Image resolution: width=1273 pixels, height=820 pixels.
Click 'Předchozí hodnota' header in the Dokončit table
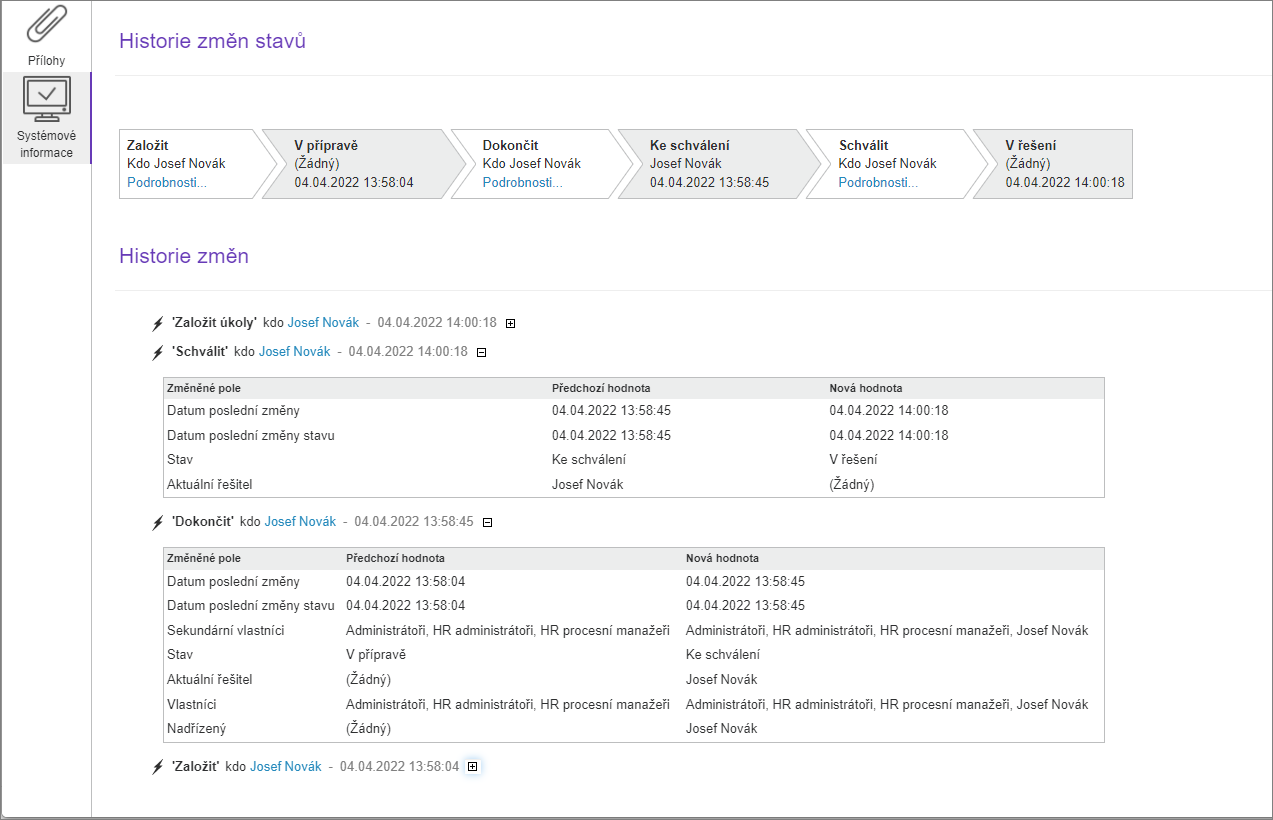tap(396, 558)
